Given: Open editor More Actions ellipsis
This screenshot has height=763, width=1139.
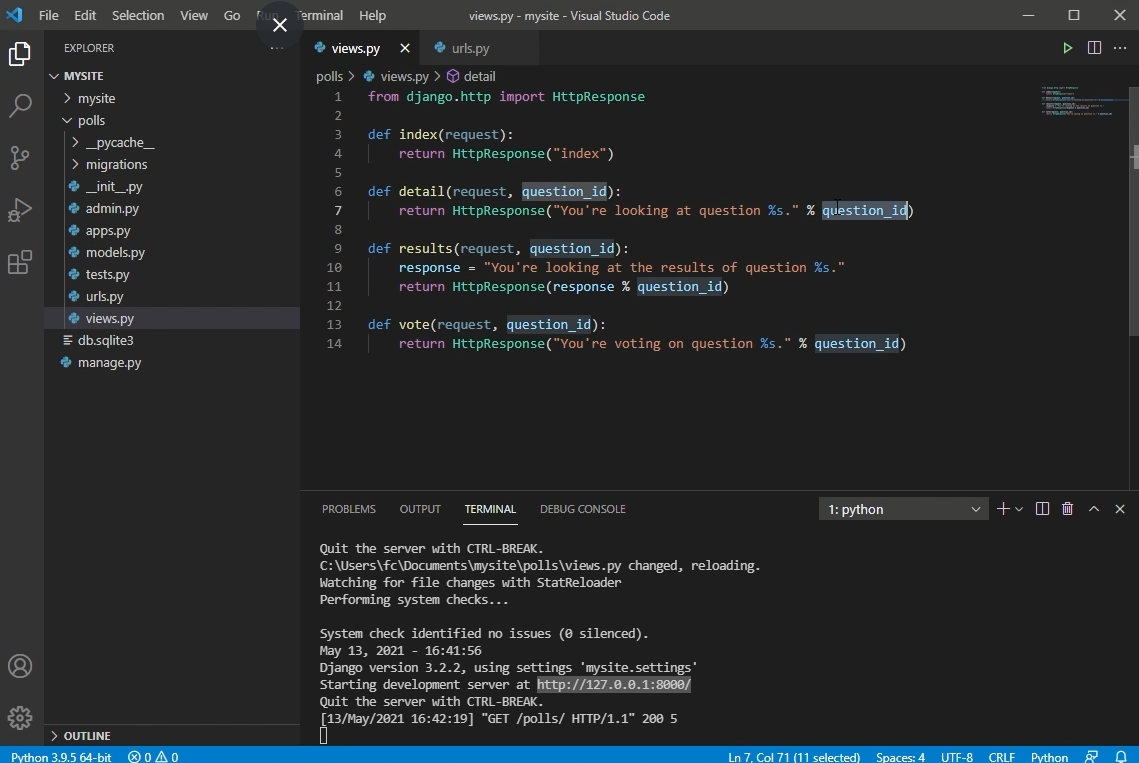Looking at the screenshot, I should (1120, 48).
